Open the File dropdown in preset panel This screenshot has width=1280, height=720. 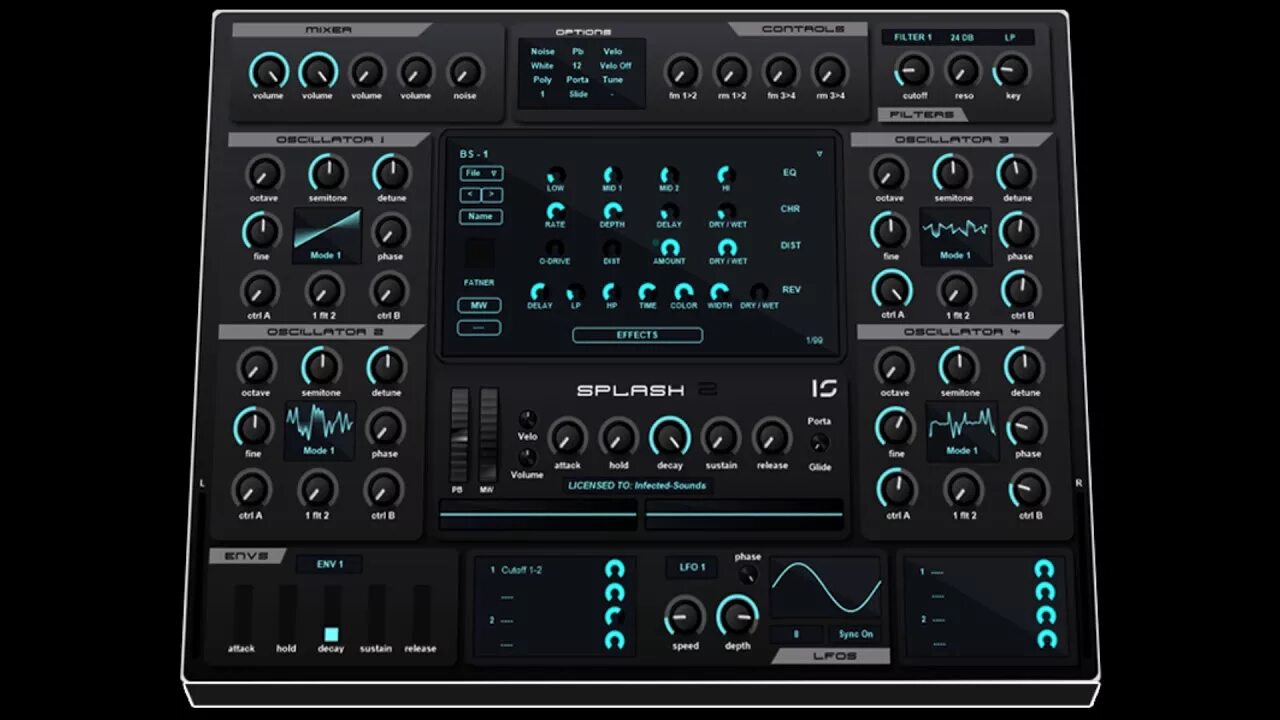pos(482,173)
